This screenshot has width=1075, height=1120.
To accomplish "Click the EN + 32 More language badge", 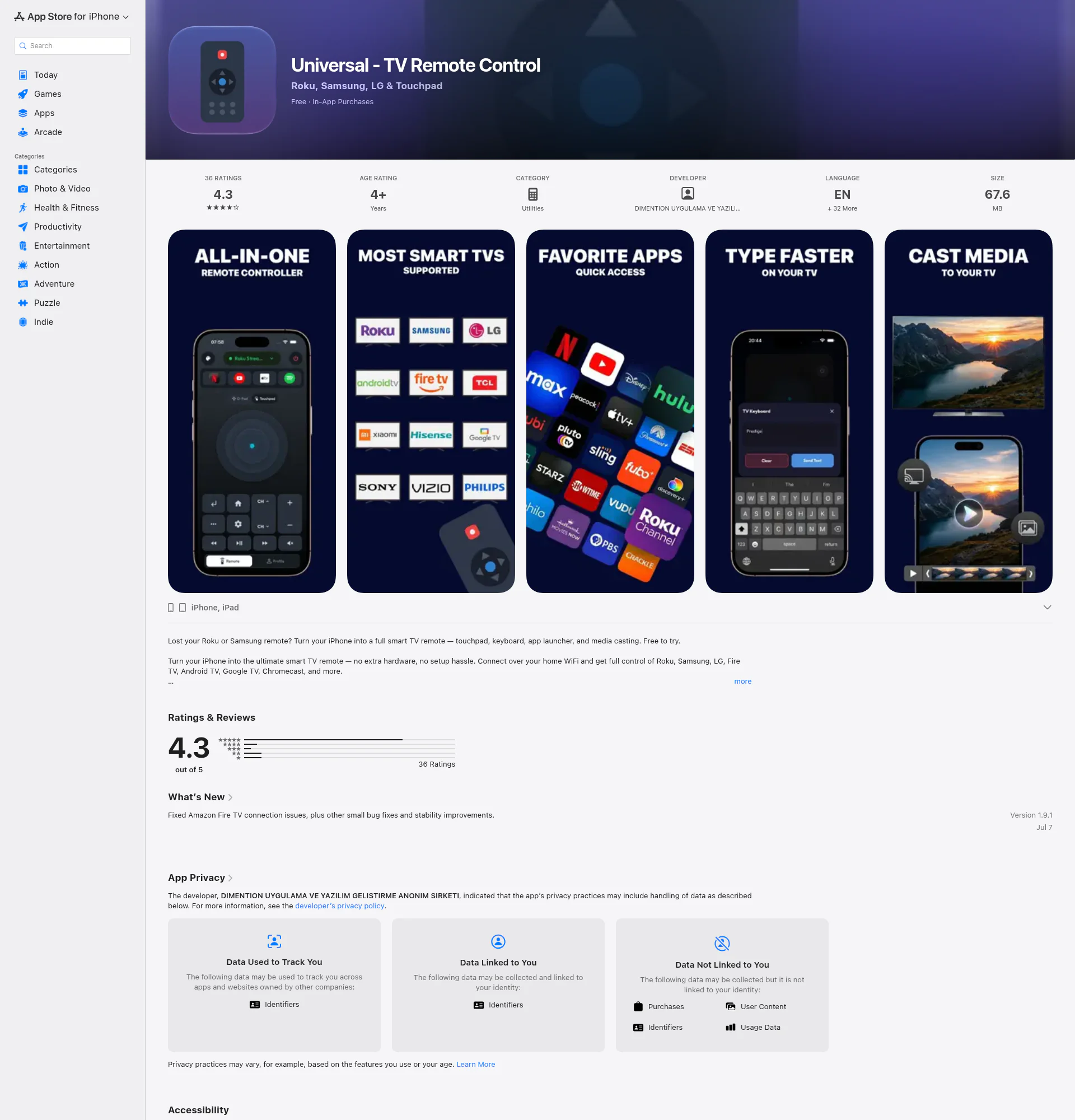I will (x=843, y=194).
